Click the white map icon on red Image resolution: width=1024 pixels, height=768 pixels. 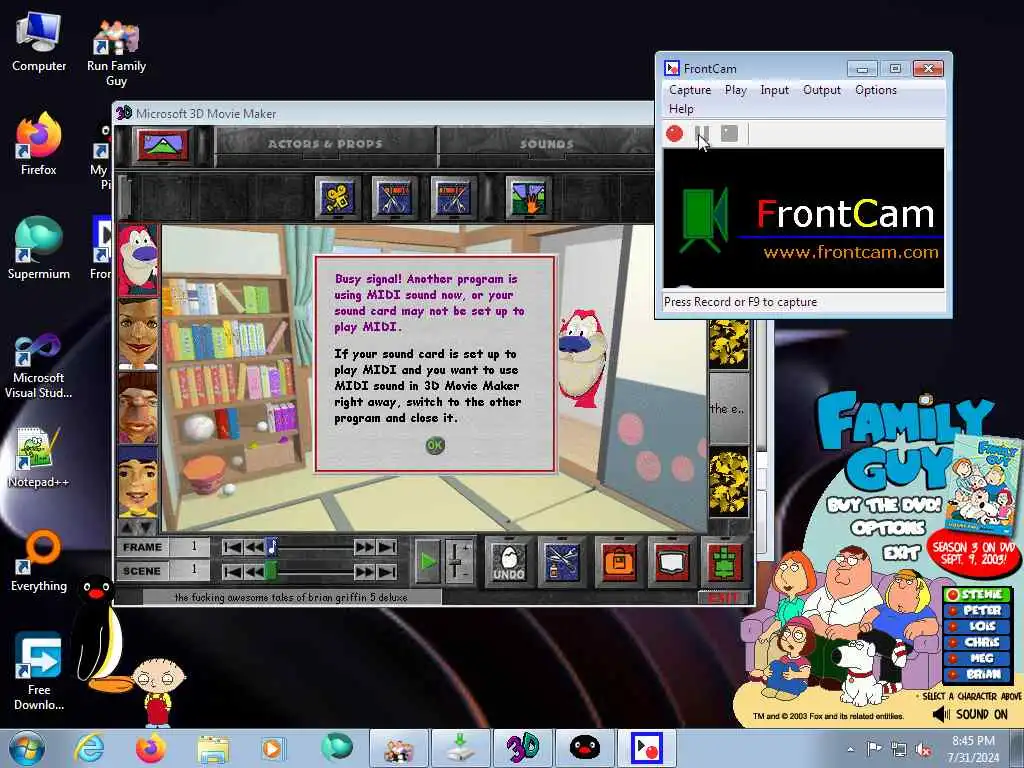(671, 562)
